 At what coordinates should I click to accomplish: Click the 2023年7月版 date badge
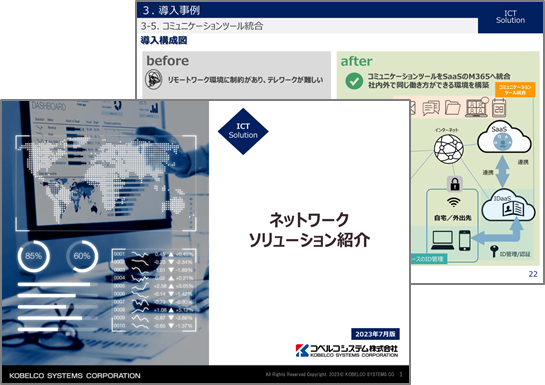(375, 334)
